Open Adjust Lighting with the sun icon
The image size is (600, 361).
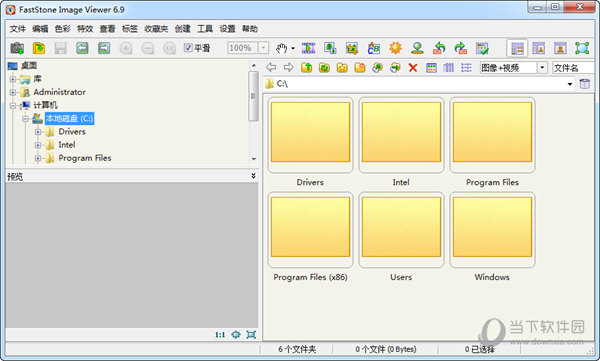click(x=395, y=48)
